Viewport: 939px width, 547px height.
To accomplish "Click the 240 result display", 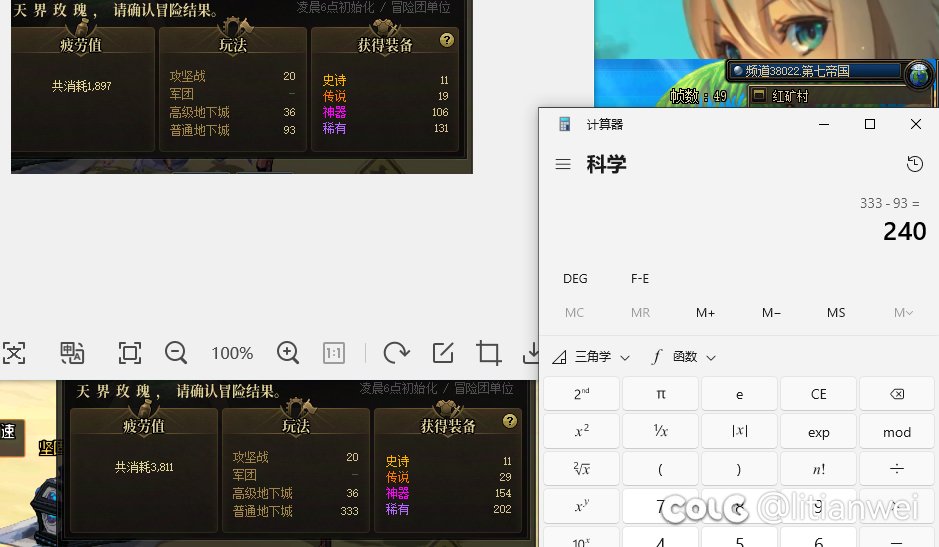I will [x=904, y=231].
